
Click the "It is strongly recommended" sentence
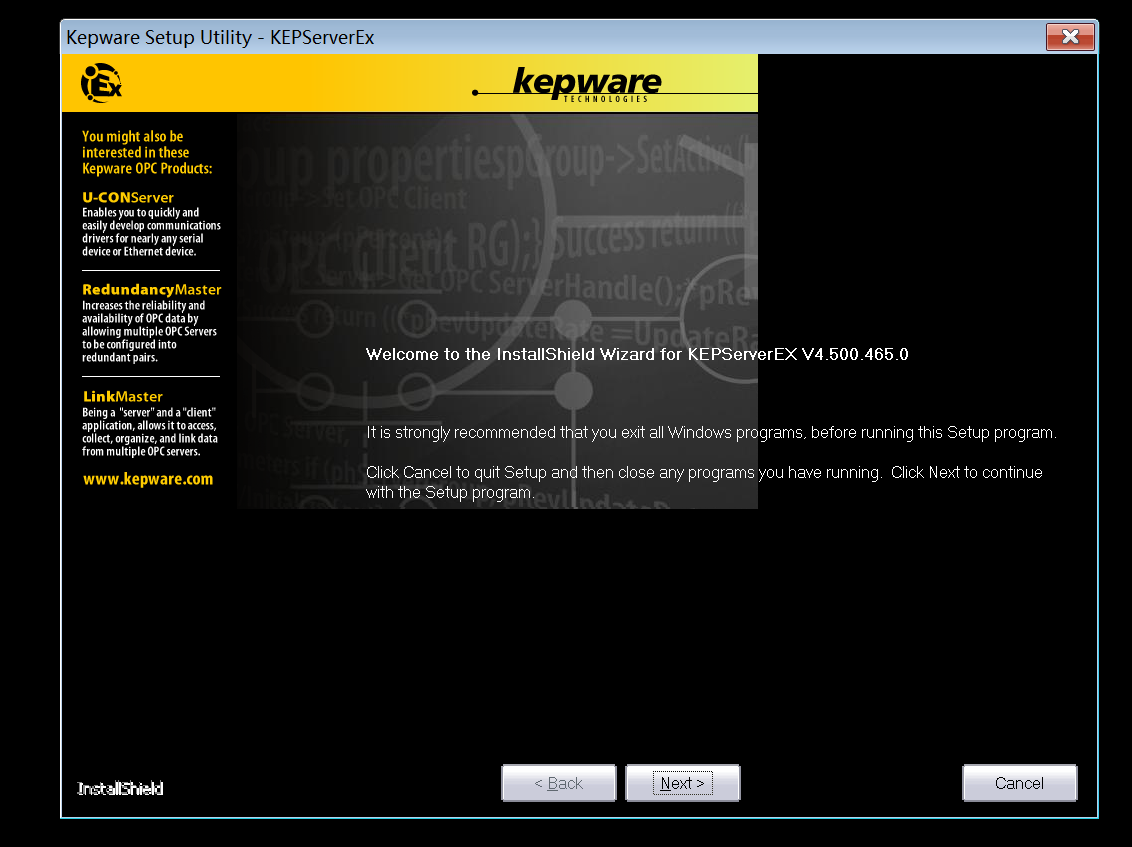click(x=711, y=433)
